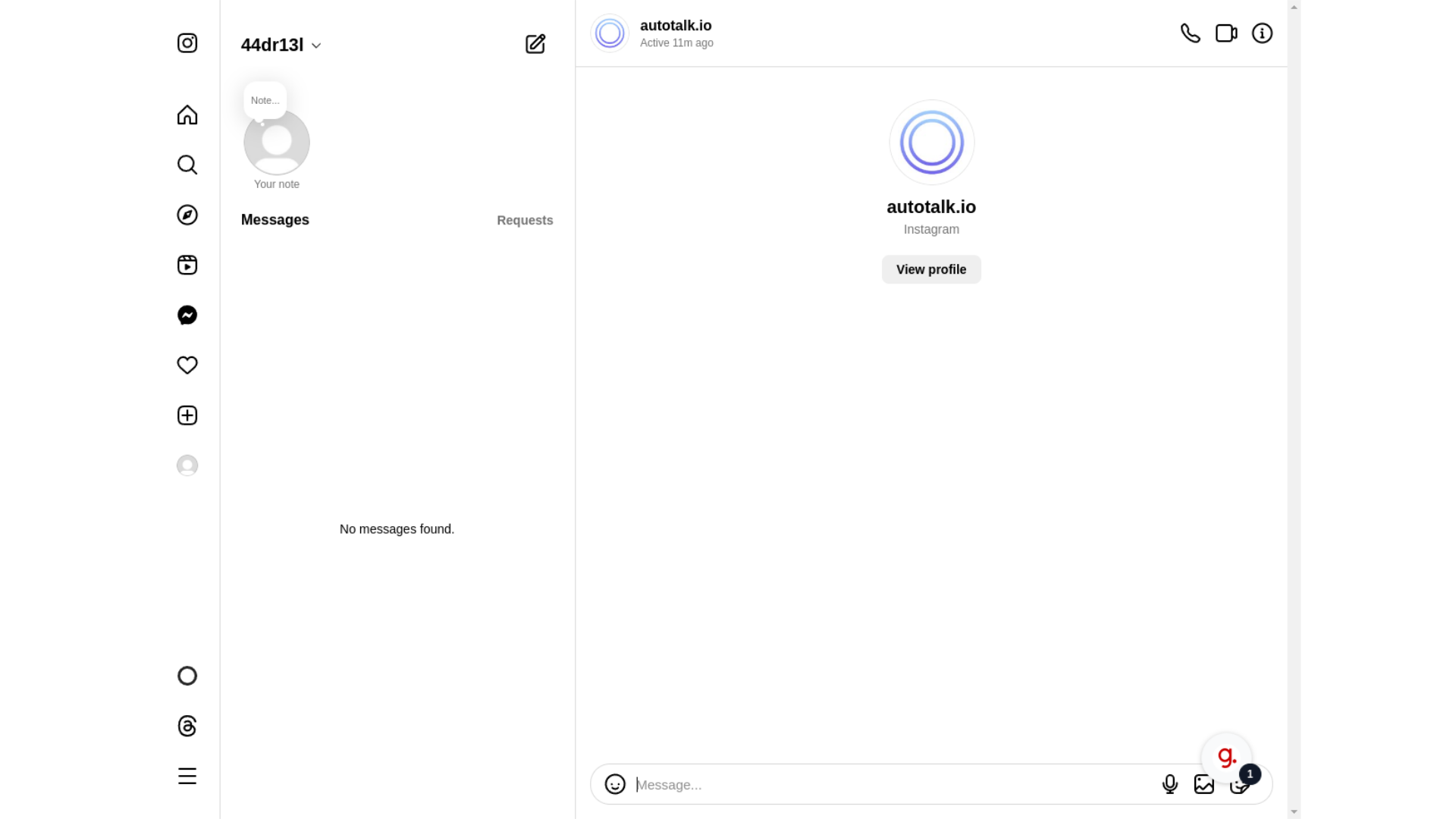Click the Note... bubble
Screen dimensions: 1456x819
click(265, 100)
